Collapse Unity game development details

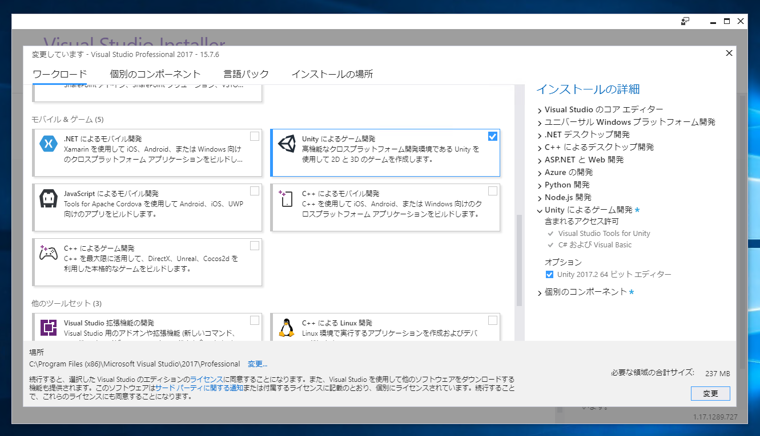[x=539, y=211]
